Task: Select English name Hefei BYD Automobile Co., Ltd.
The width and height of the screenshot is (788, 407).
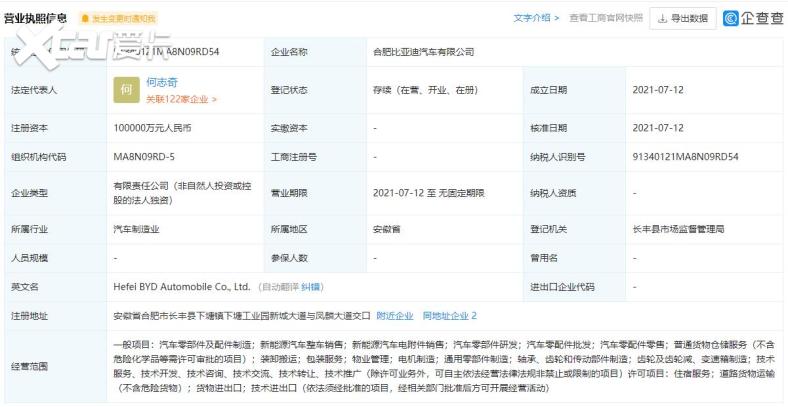Action: pos(182,287)
